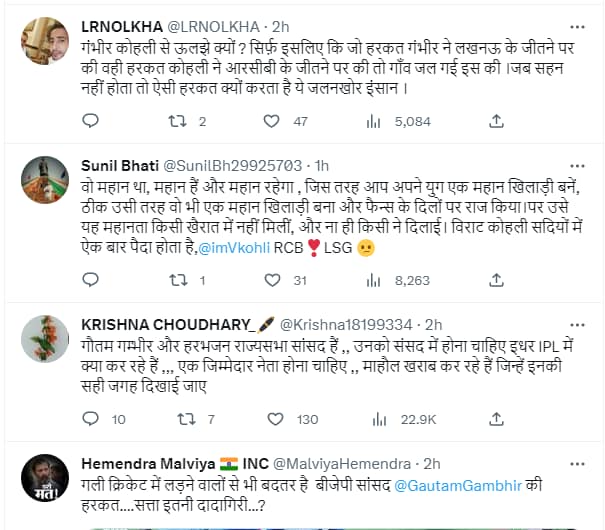The width and height of the screenshot is (605, 530).
Task: Open more options for KRISHNA CHOUDHARY's tweet
Action: click(x=577, y=325)
